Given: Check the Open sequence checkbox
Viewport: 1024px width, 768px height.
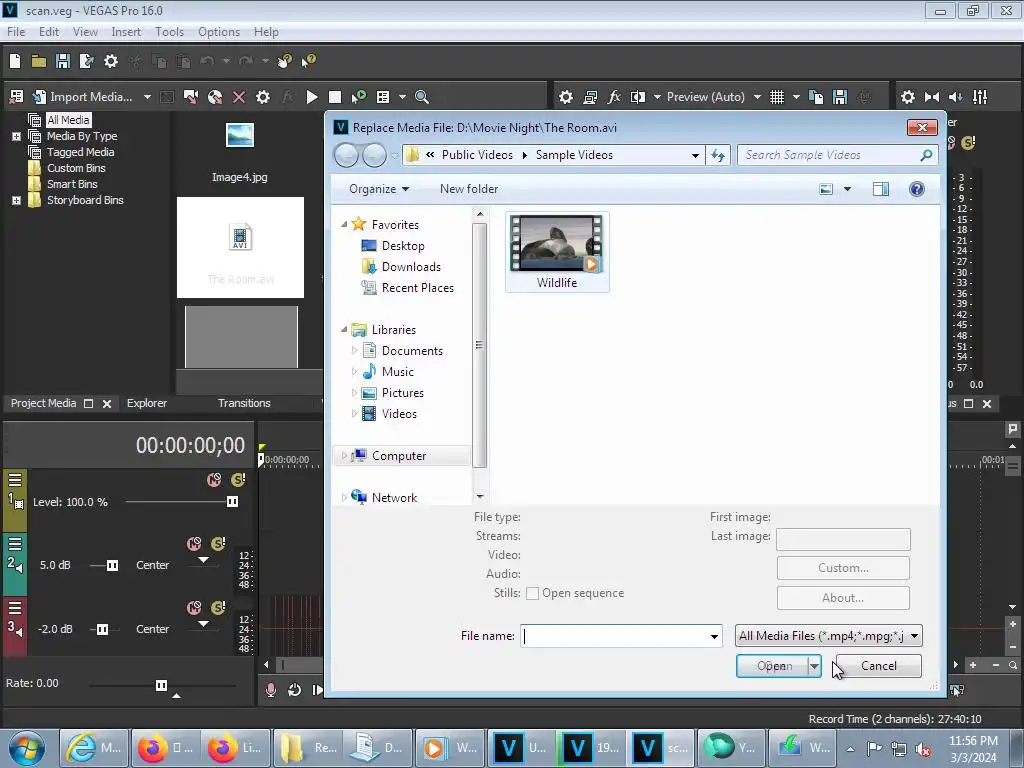Looking at the screenshot, I should click(x=532, y=593).
